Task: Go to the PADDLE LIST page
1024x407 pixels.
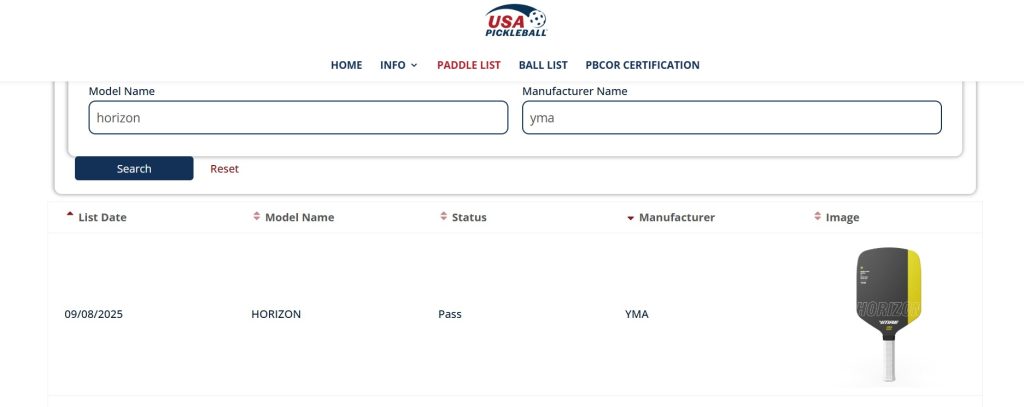Action: point(469,65)
